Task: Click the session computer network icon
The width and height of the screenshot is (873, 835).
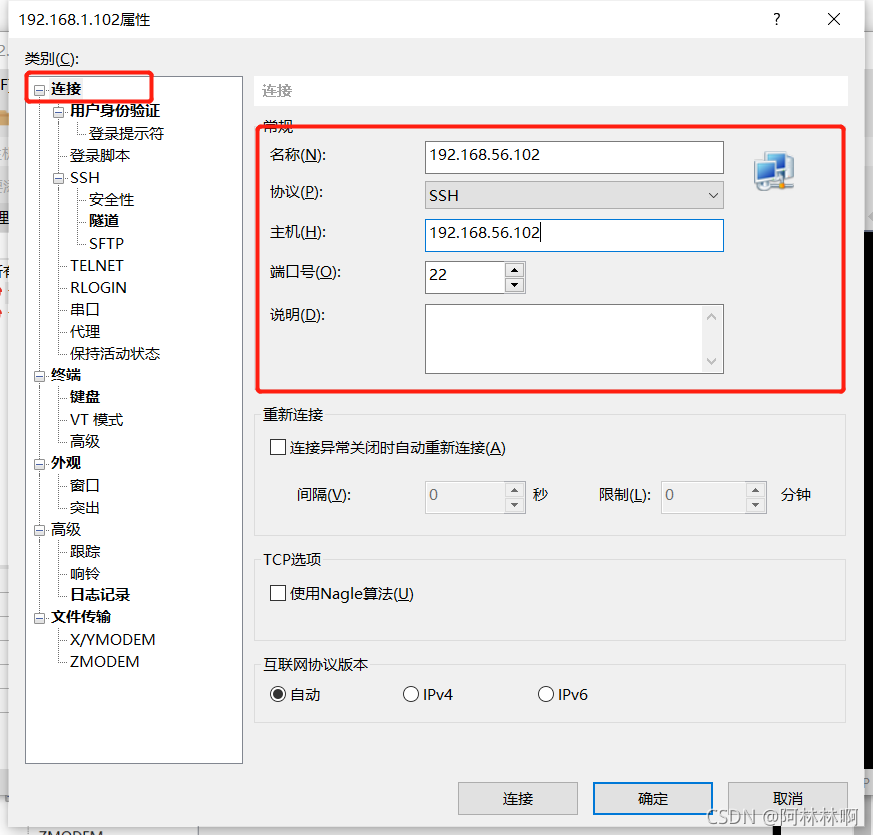Action: point(774,171)
